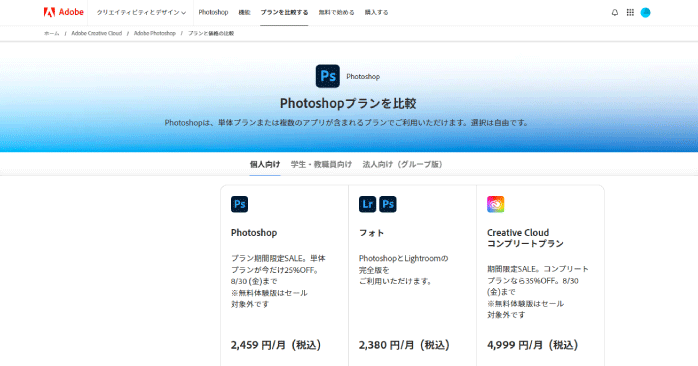
Task: Go to Adobe Photoshop breadcrumb link
Action: pos(154,33)
